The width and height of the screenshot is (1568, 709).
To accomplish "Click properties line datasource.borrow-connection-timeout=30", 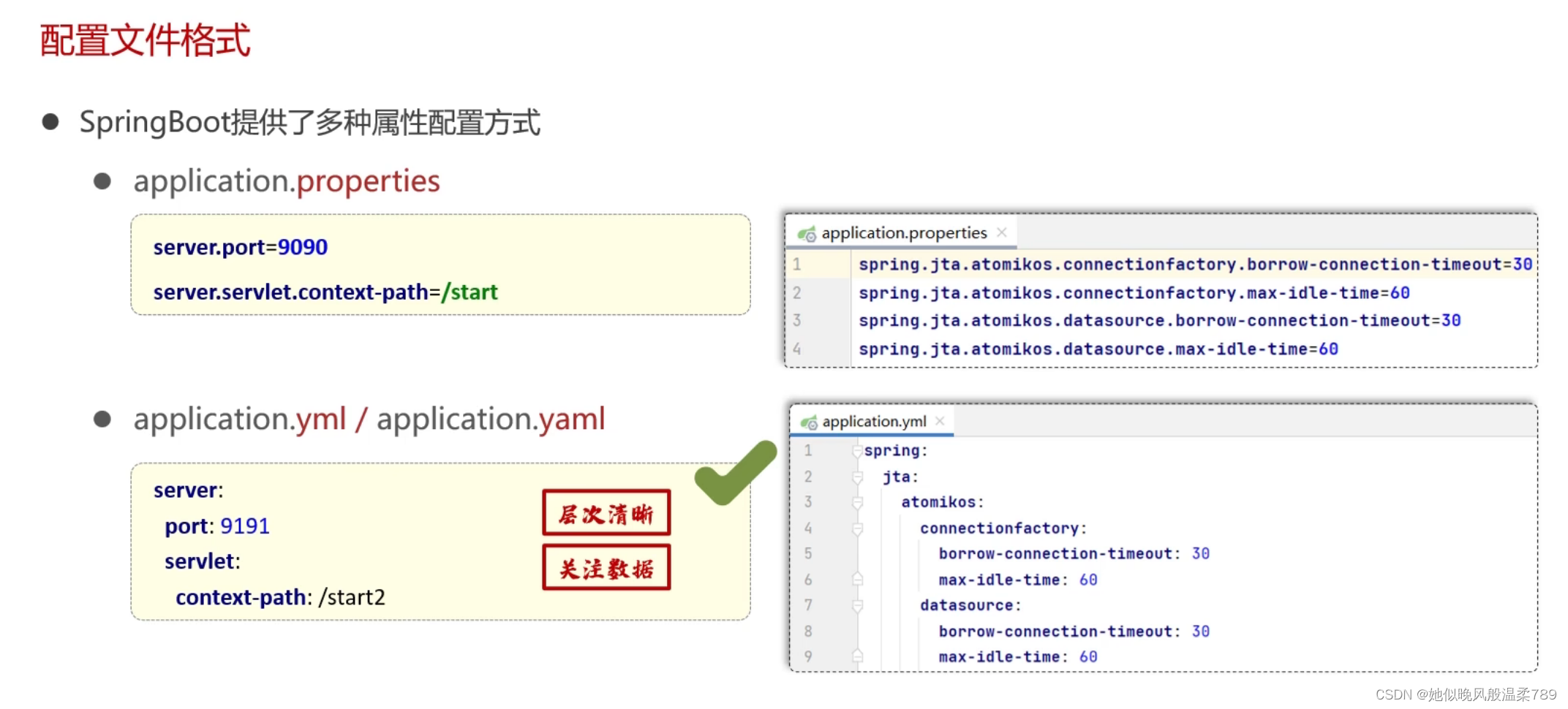I will point(1159,321).
